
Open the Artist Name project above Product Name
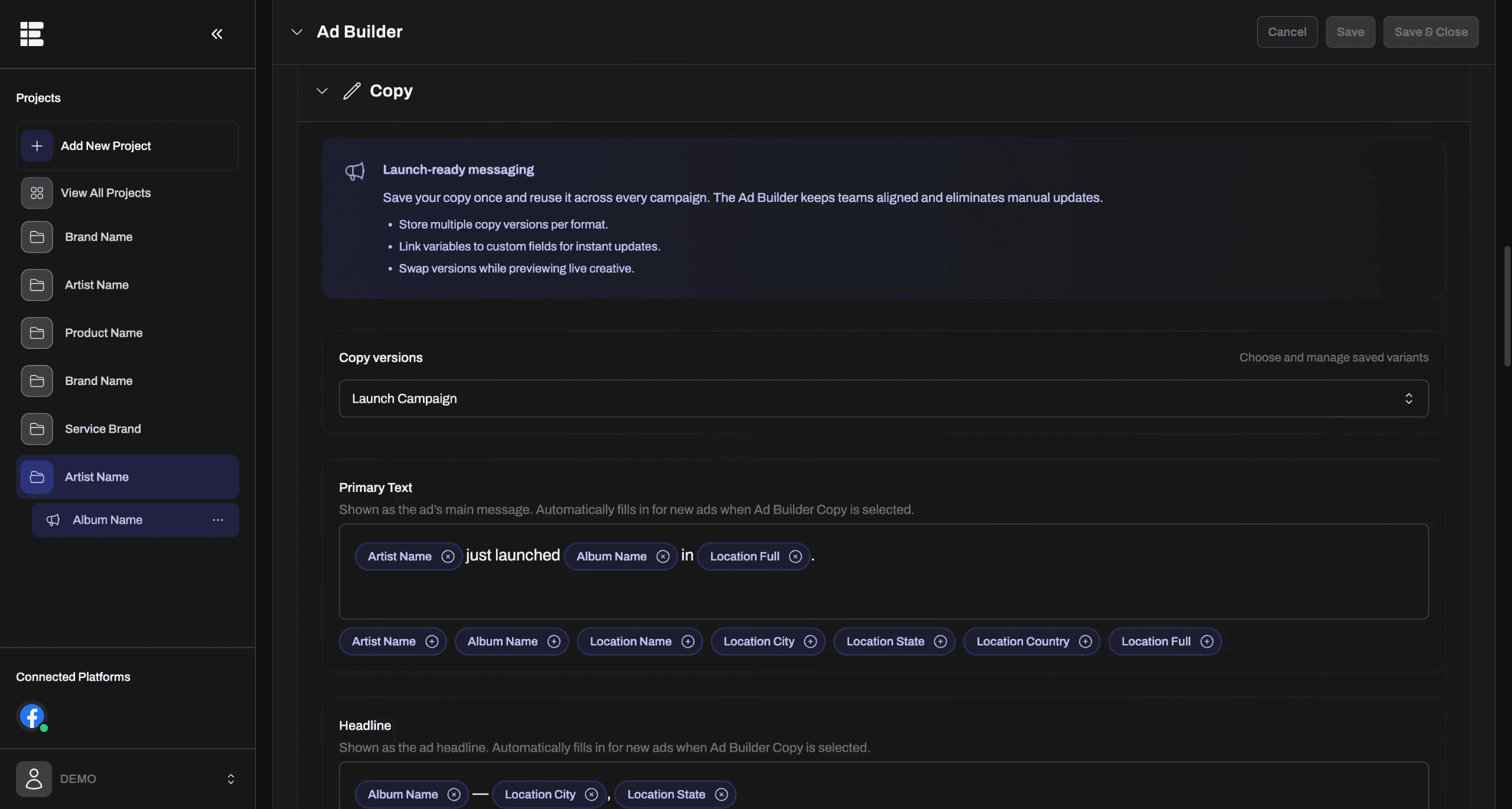[x=127, y=285]
